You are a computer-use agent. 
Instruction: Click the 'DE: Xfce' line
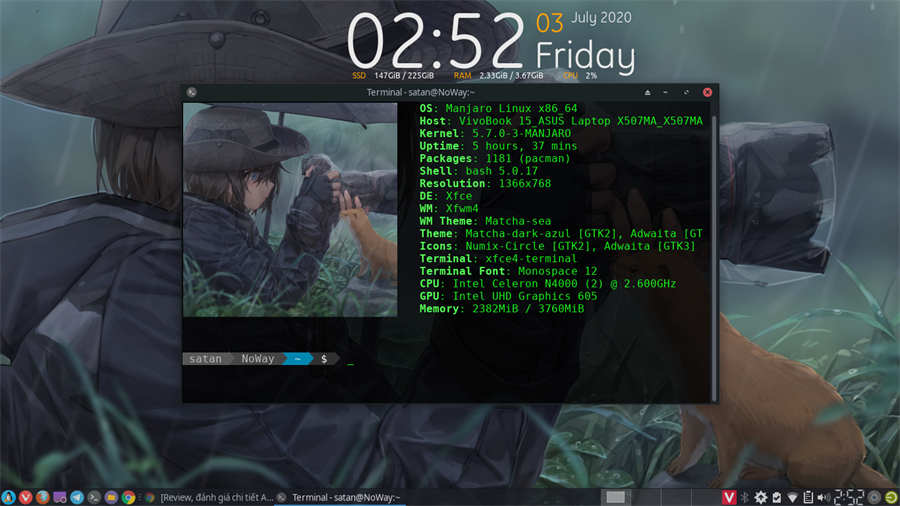(x=445, y=196)
